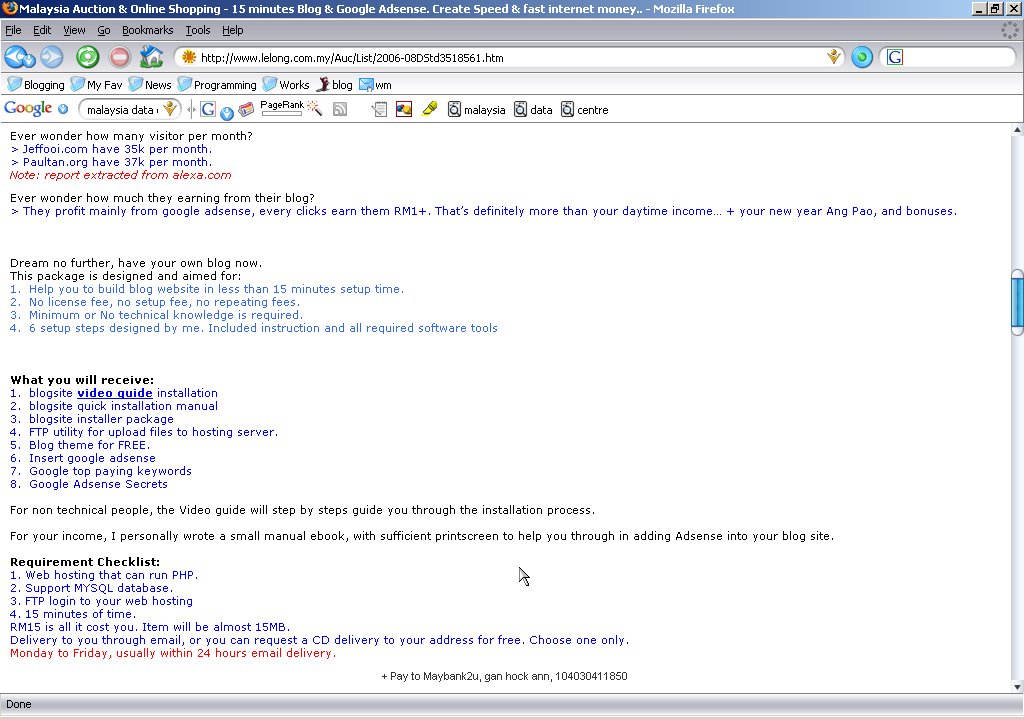Find the word 'centre' on the page
The image size is (1024, 719).
(x=584, y=110)
